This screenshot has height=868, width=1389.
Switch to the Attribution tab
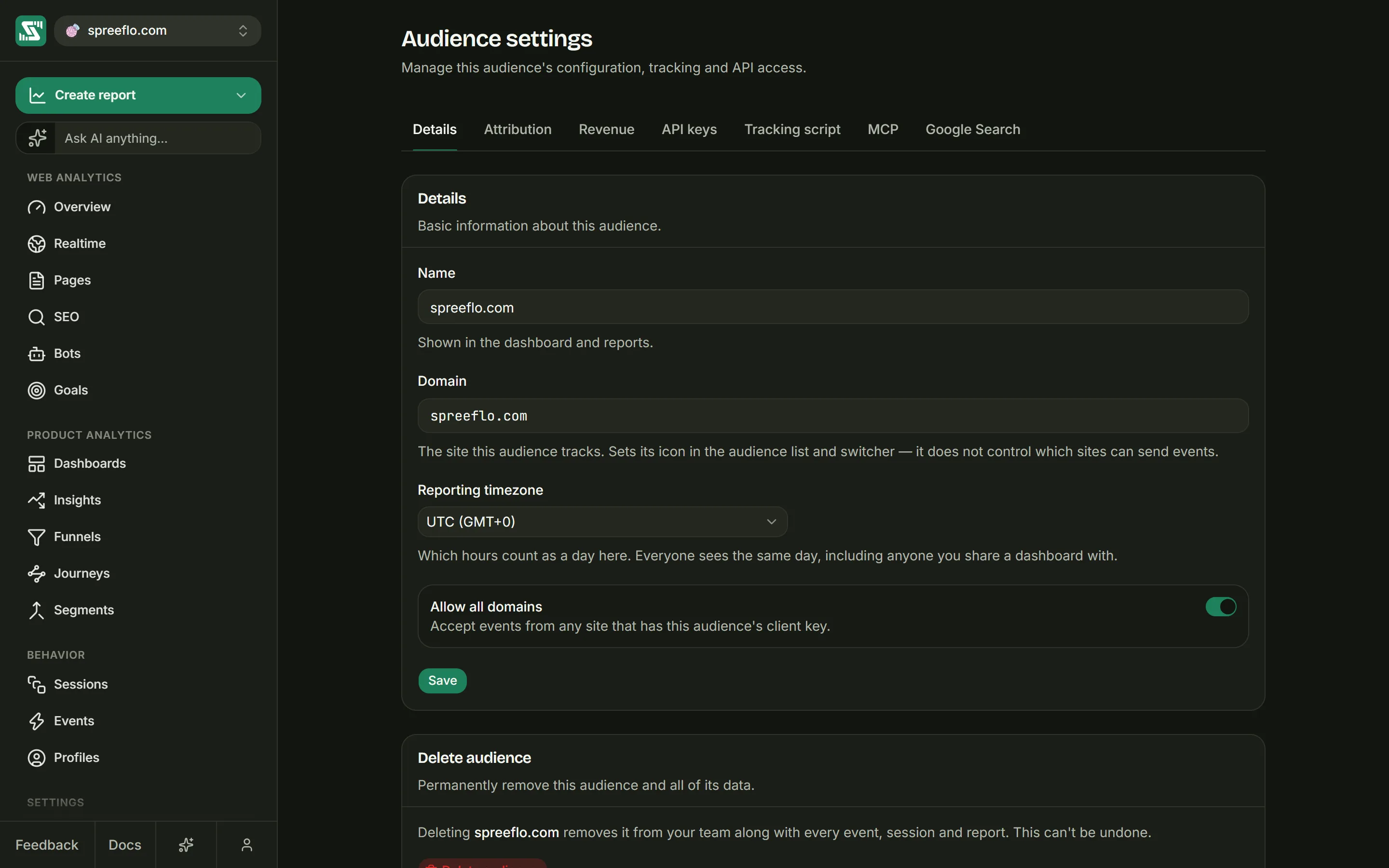(517, 130)
